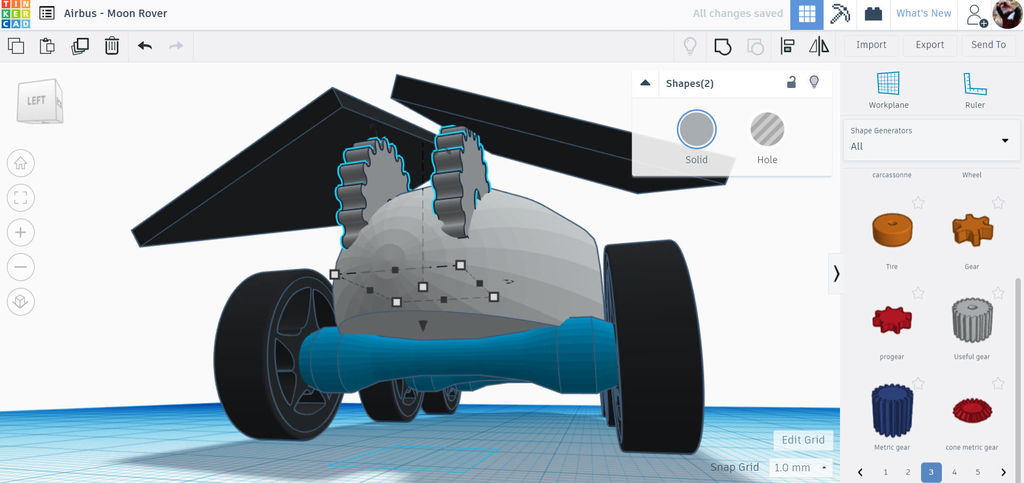Viewport: 1024px width, 483px height.
Task: Go to shapes page 1
Action: [885, 472]
